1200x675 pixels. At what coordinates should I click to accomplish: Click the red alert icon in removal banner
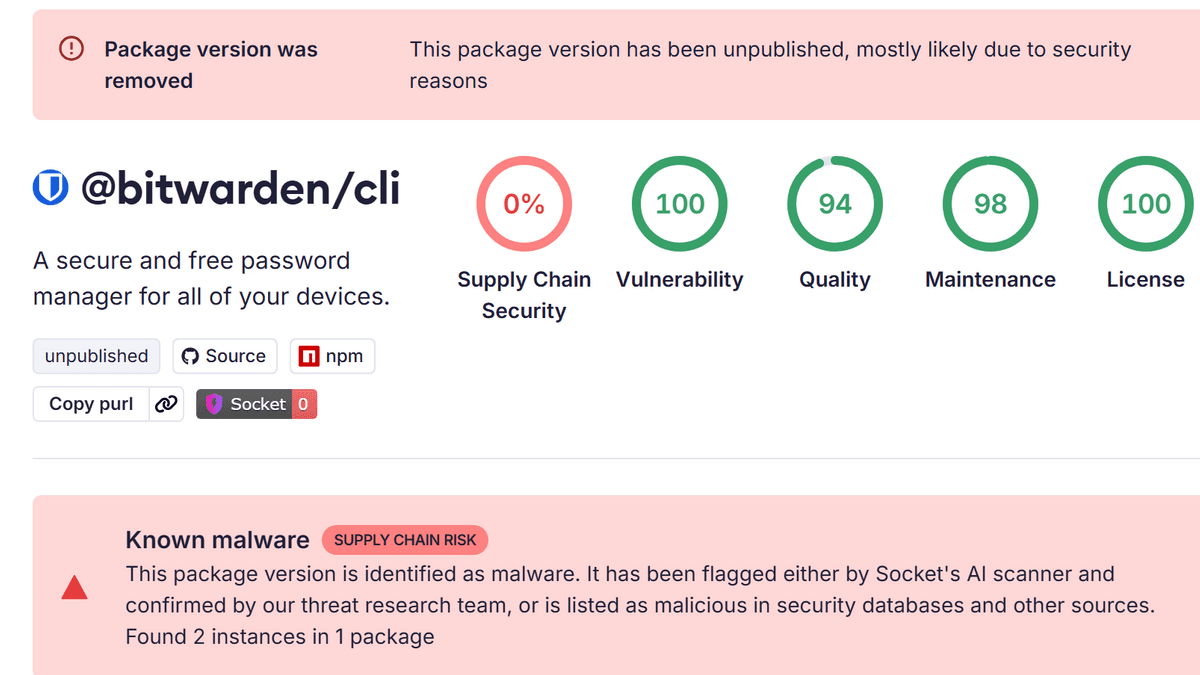coord(72,48)
